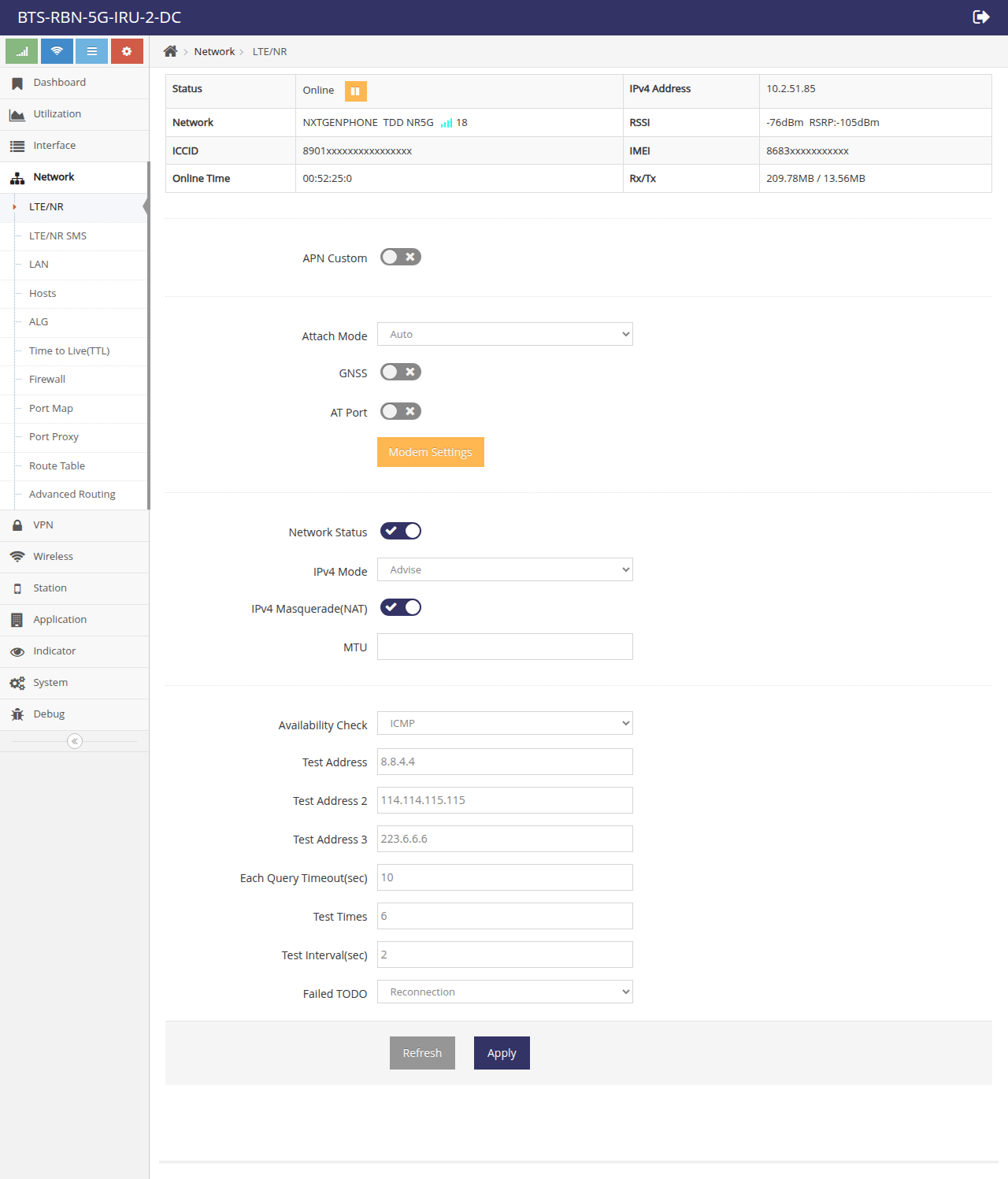The width and height of the screenshot is (1008, 1179).
Task: Click the logout icon in the header
Action: point(981,17)
